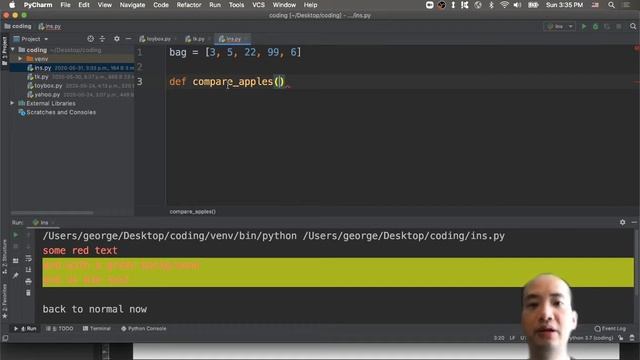Image resolution: width=640 pixels, height=360 pixels.
Task: Hide the Run tool window with minus icon
Action: 634,222
